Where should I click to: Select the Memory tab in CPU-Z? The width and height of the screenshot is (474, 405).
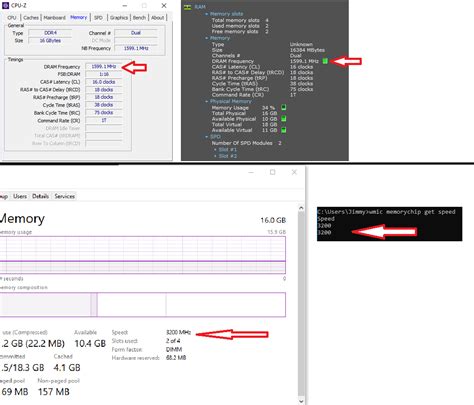(79, 17)
